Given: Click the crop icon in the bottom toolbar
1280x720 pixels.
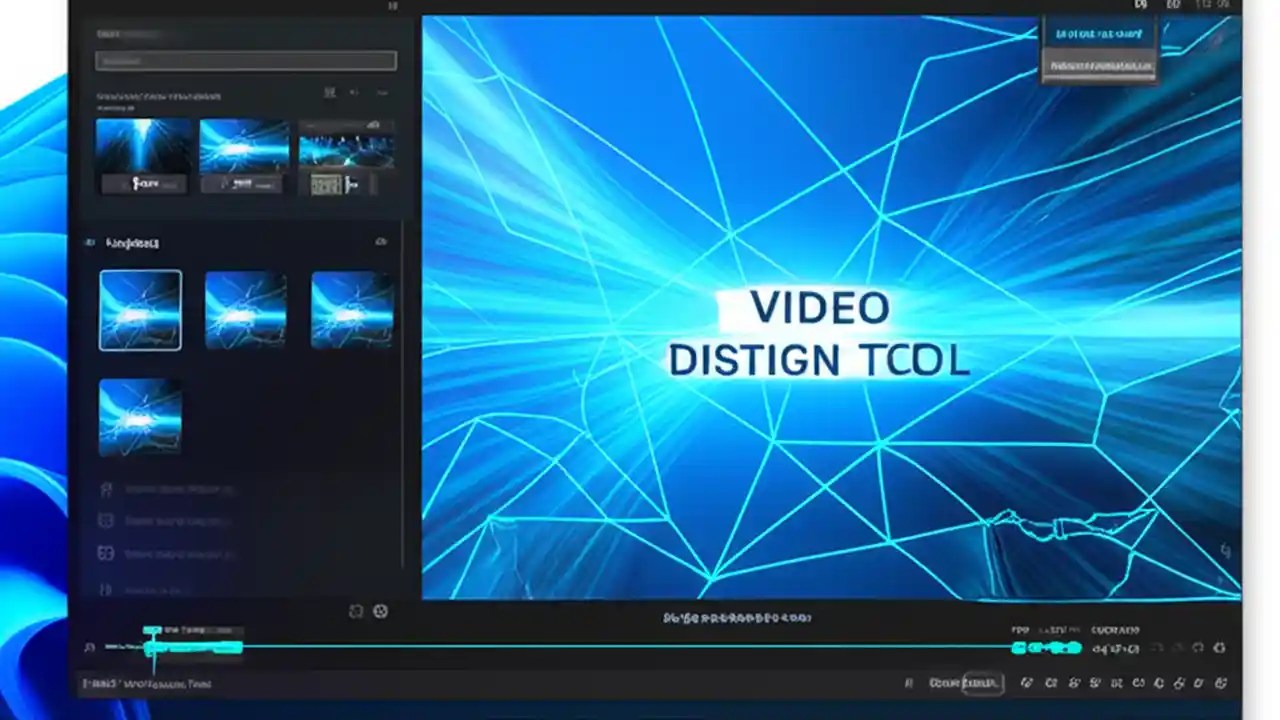Looking at the screenshot, I should [1051, 683].
